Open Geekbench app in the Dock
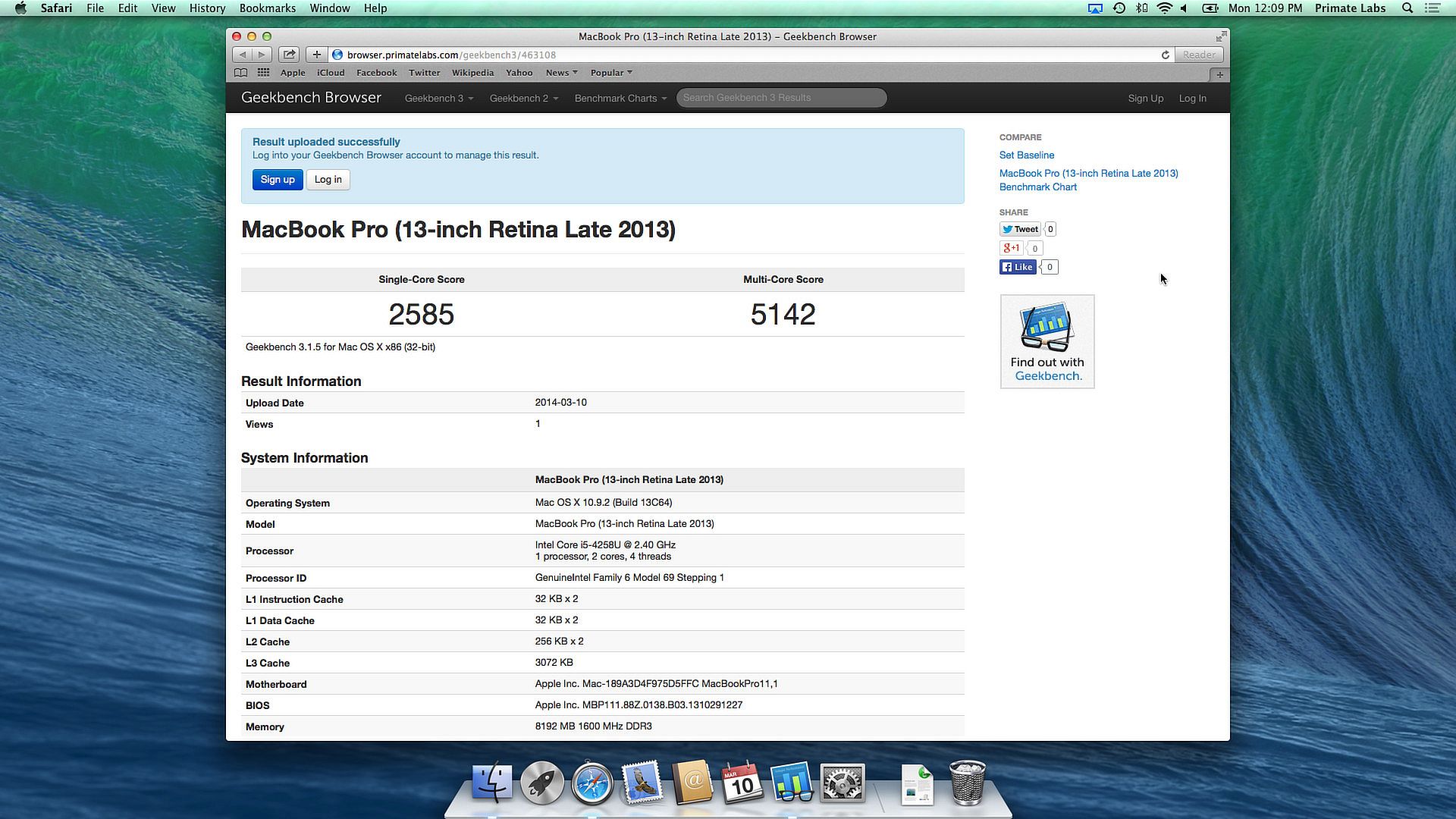 point(792,783)
